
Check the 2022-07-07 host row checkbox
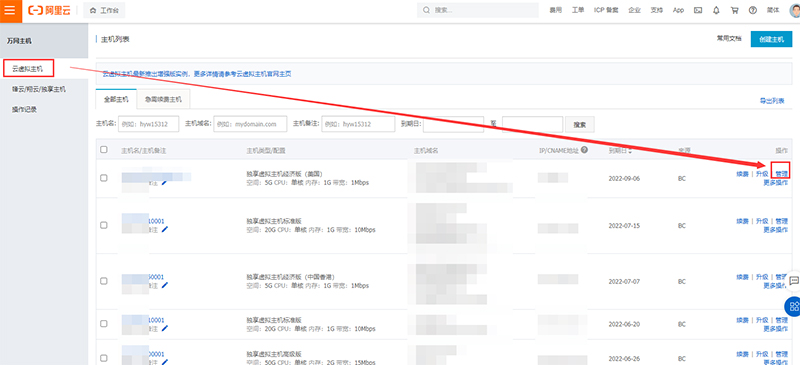[x=104, y=281]
